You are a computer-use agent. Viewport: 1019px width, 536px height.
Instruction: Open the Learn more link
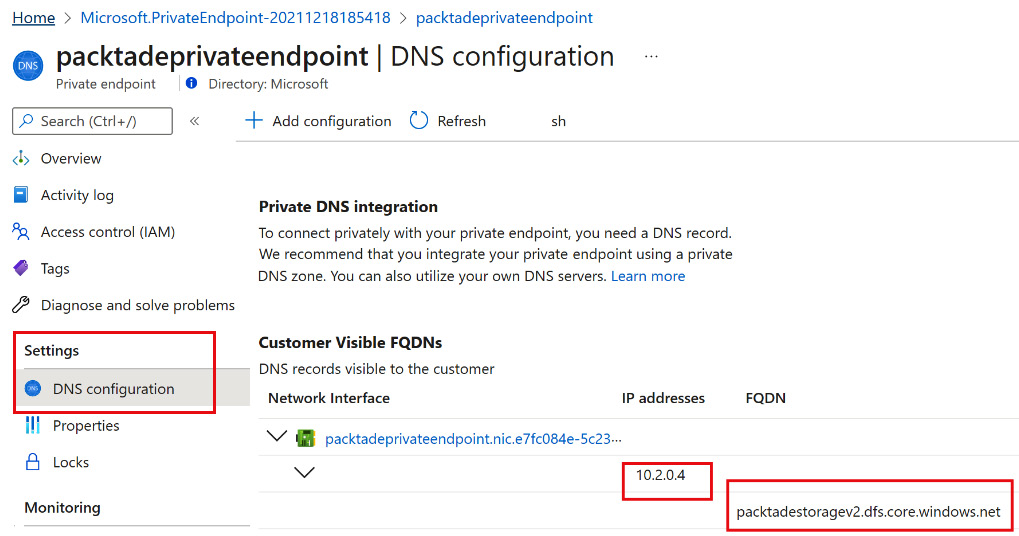[x=648, y=276]
